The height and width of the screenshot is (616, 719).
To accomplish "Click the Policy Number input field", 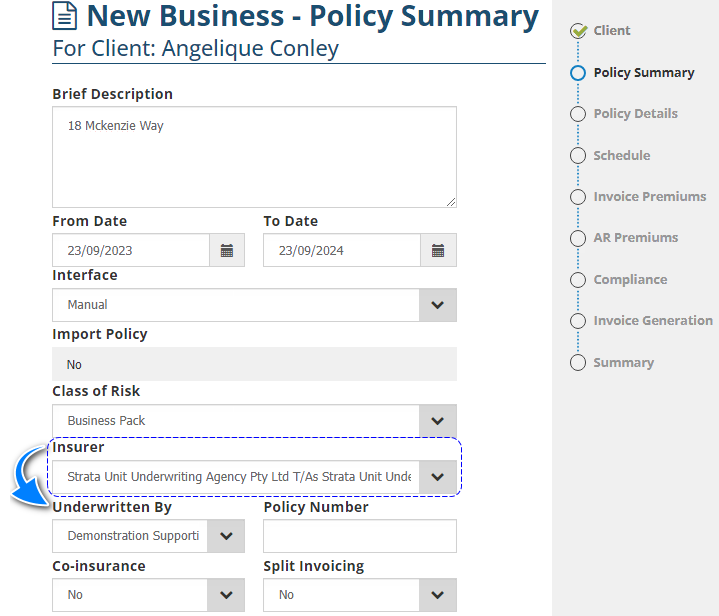I will 359,536.
